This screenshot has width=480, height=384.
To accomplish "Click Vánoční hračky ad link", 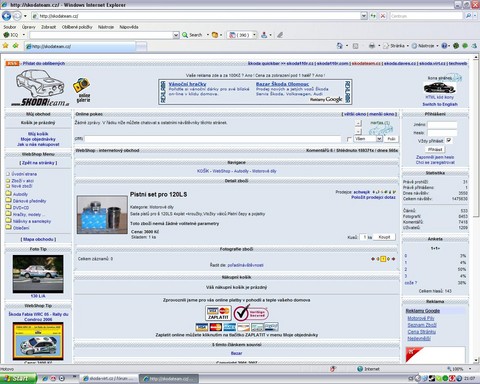I will point(187,84).
